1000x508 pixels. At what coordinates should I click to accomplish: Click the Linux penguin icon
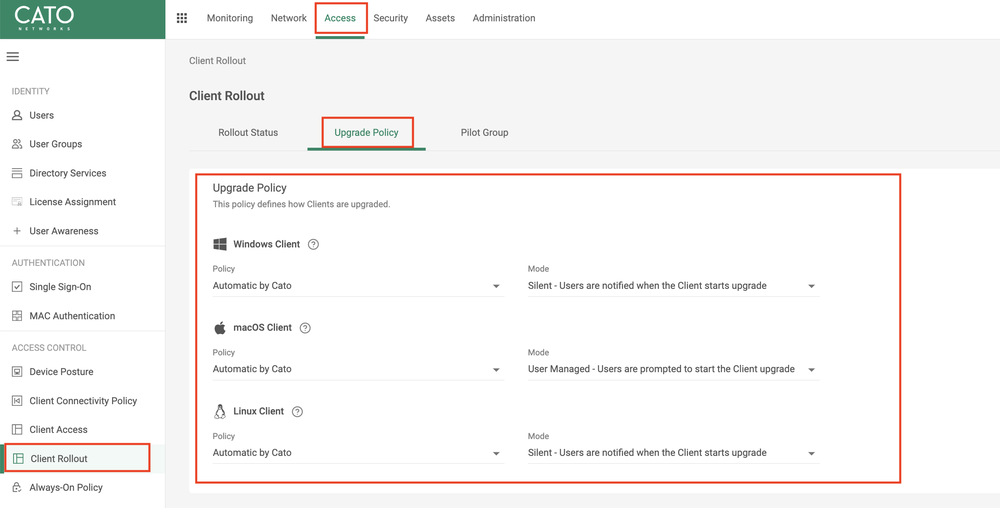(x=220, y=411)
